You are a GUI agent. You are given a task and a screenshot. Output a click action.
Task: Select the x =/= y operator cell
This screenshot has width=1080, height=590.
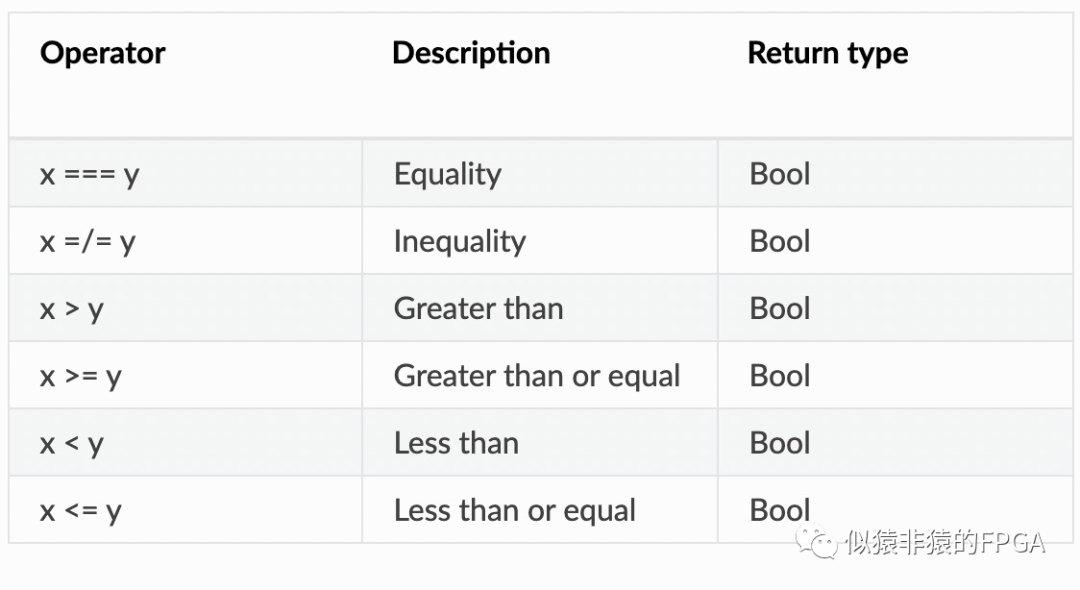tap(88, 242)
